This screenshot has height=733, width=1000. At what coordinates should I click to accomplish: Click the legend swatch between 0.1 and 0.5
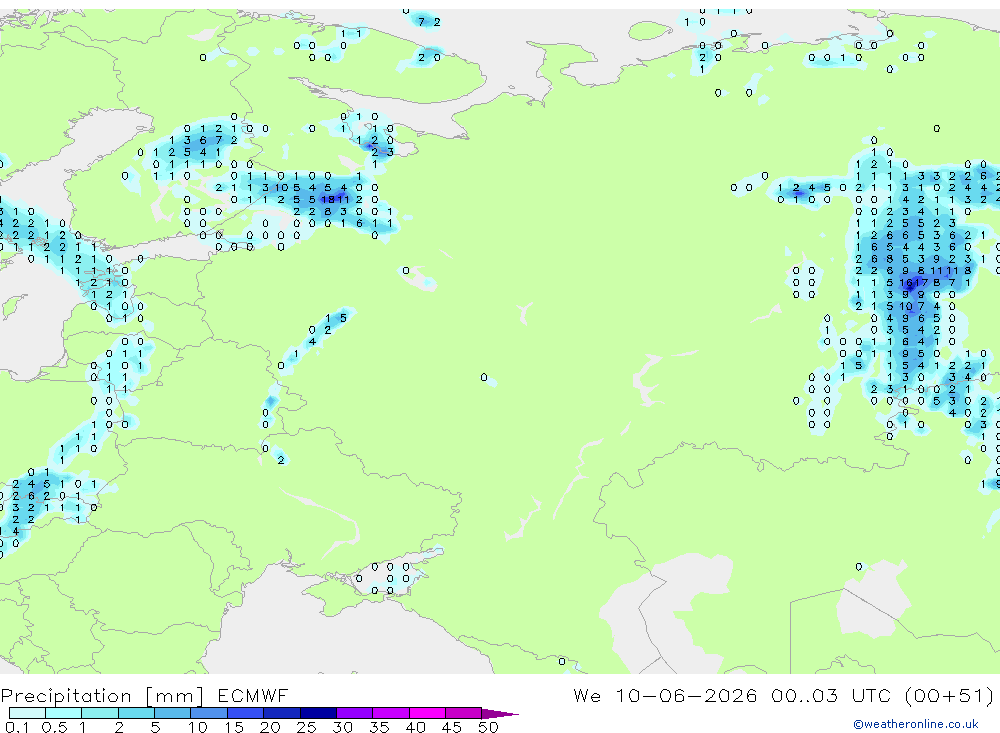coord(27,713)
